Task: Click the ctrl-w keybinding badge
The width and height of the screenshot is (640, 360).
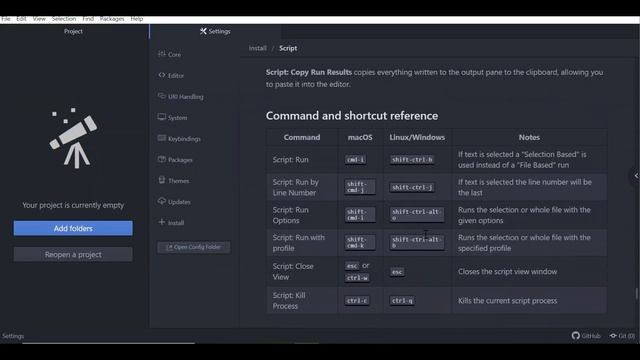Action: 357,278
